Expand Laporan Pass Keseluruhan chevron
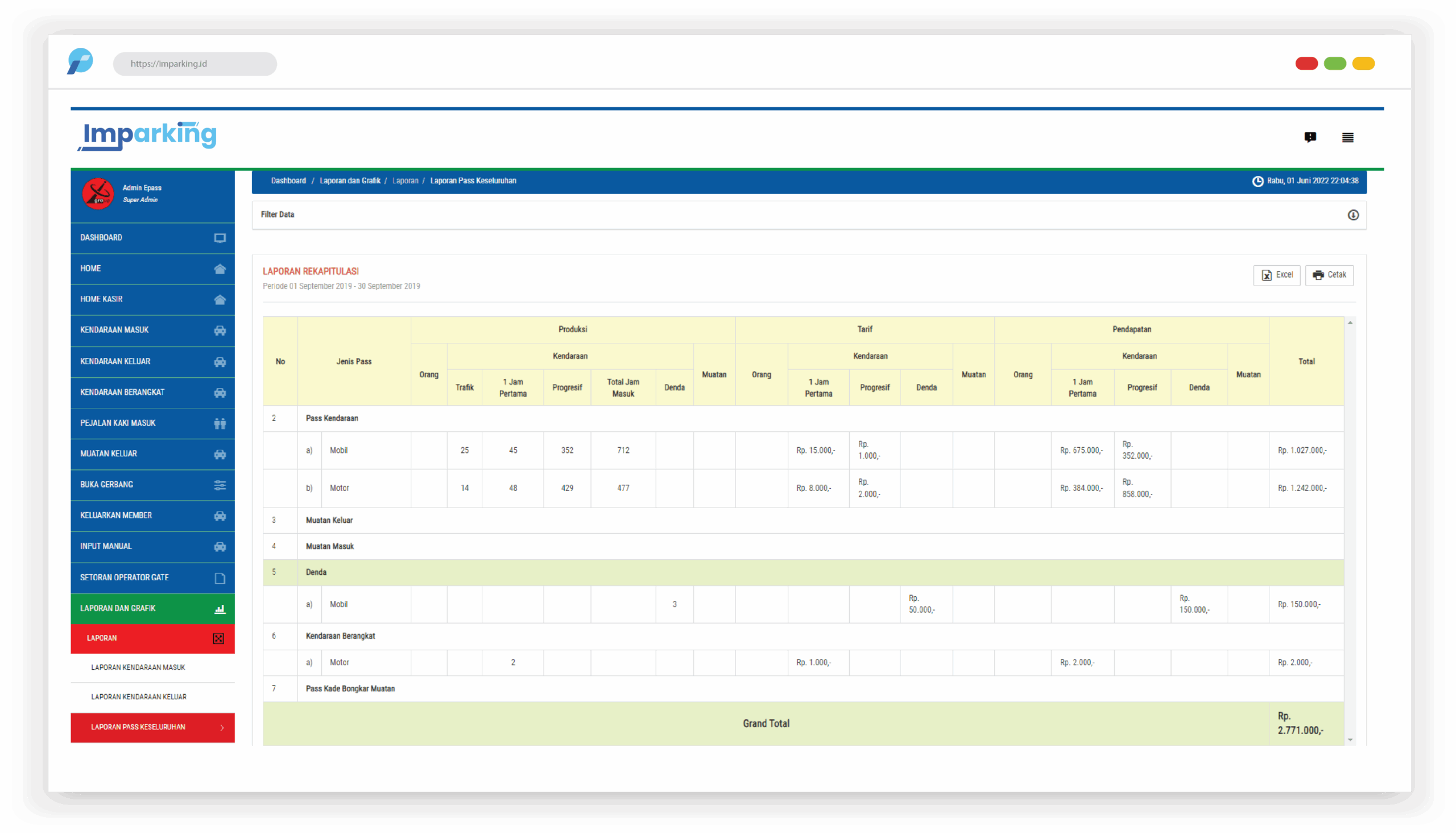This screenshot has height=833, width=1456. point(222,728)
